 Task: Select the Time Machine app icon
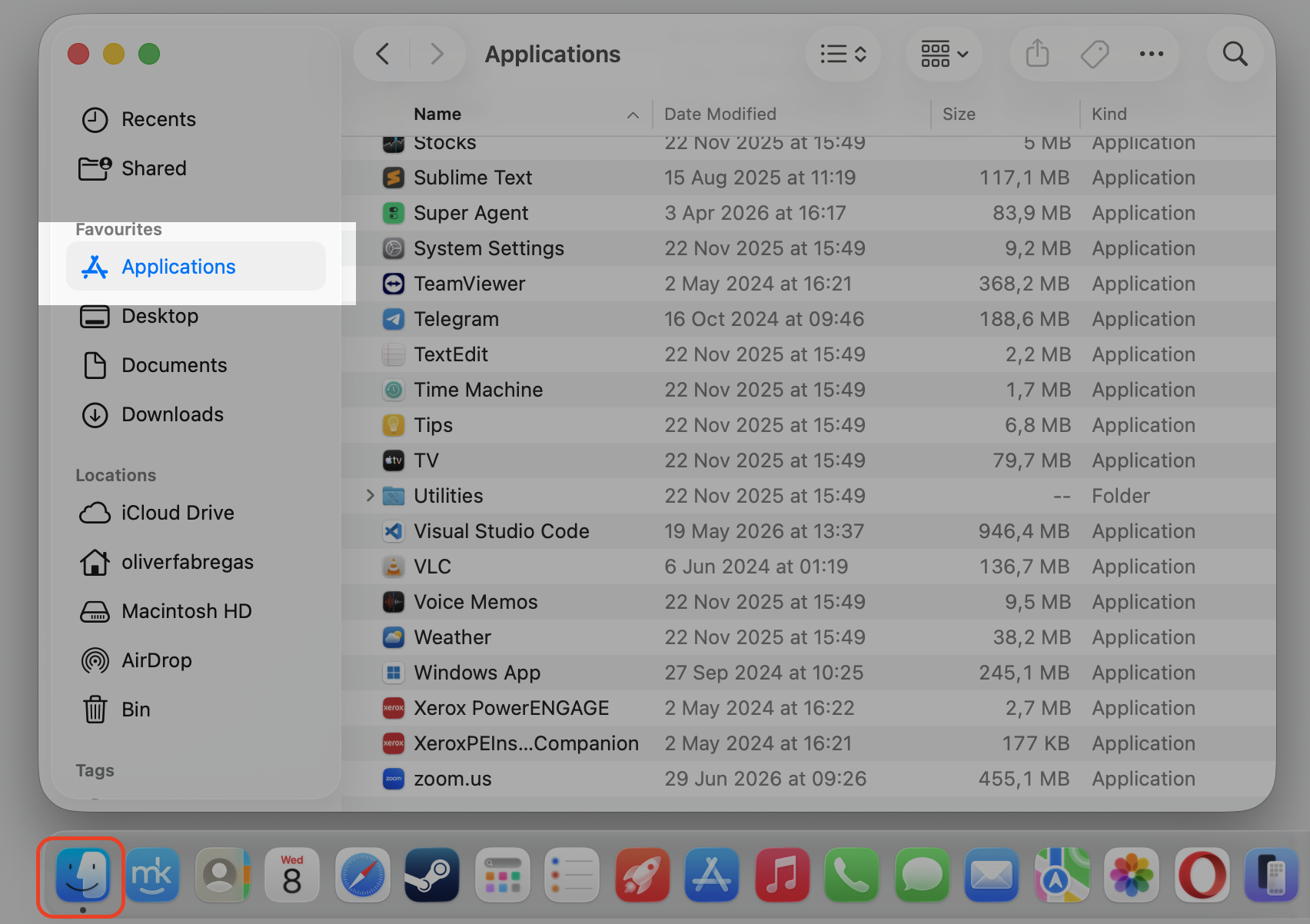[394, 390]
